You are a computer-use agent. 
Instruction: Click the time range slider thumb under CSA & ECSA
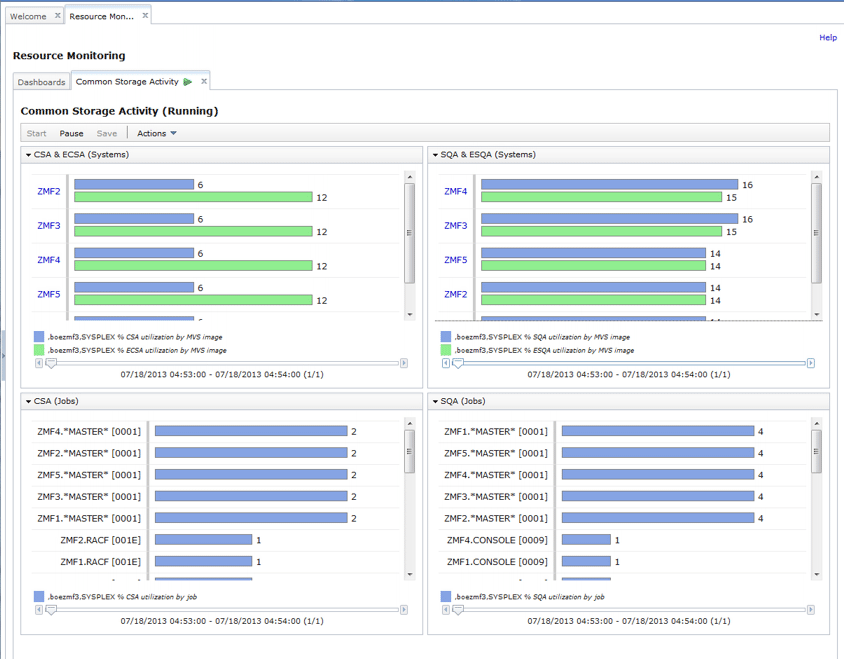coord(52,363)
